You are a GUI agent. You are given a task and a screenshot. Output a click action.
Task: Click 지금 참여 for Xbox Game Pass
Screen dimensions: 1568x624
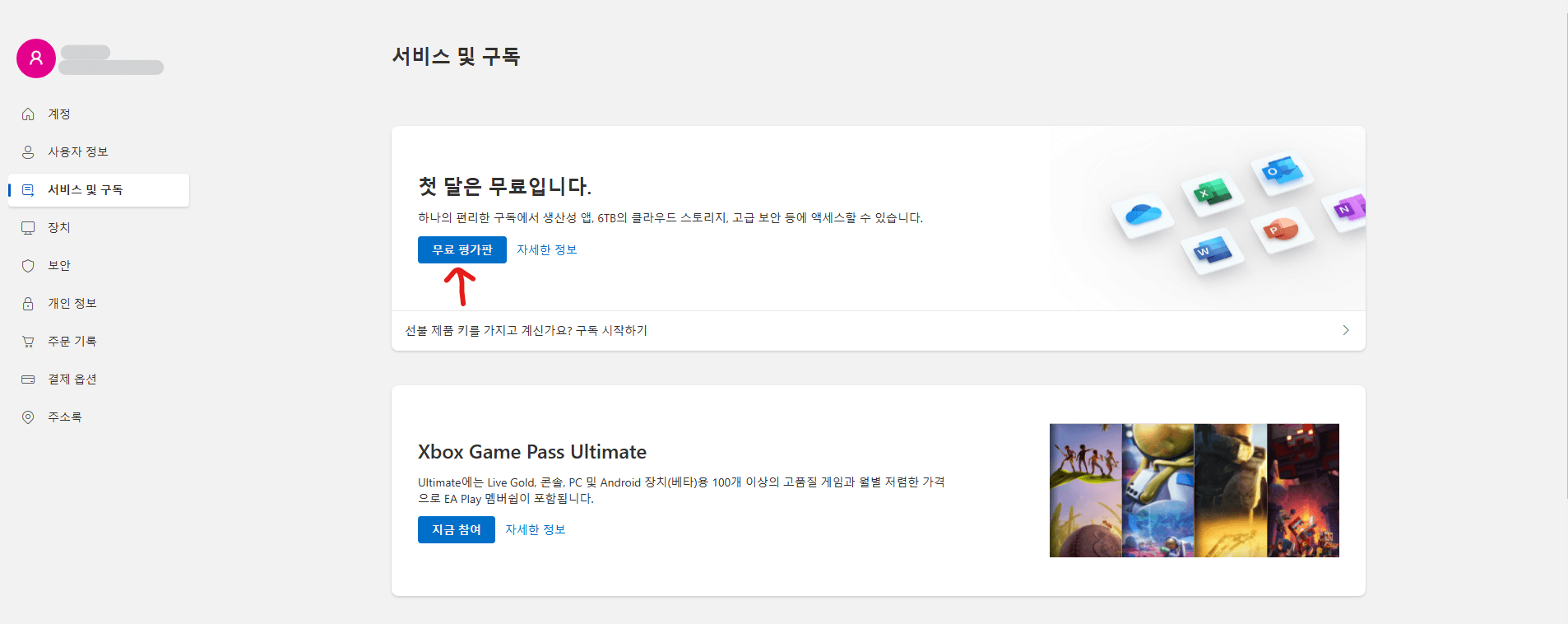(x=457, y=530)
